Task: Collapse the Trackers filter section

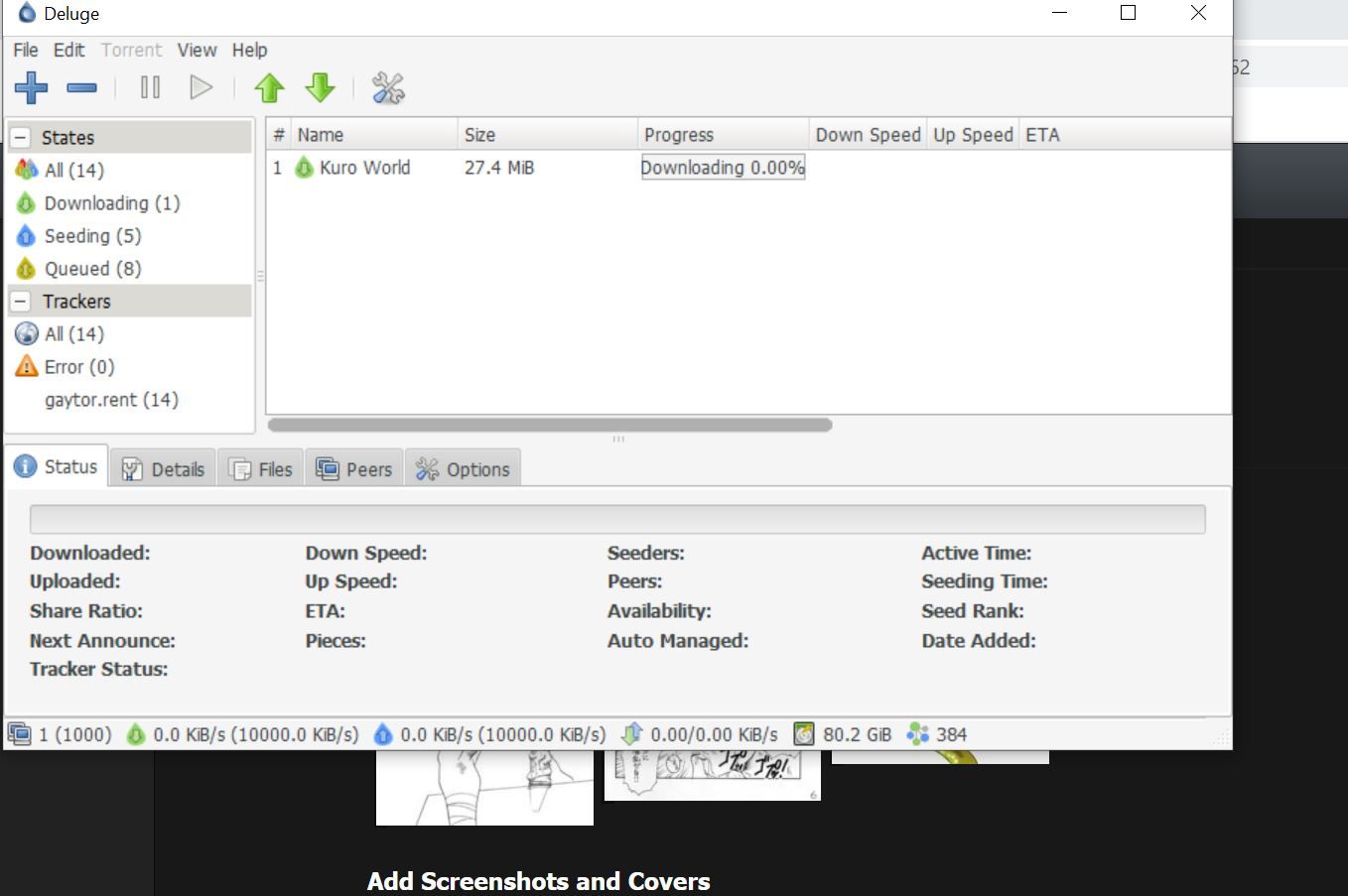Action: (21, 302)
